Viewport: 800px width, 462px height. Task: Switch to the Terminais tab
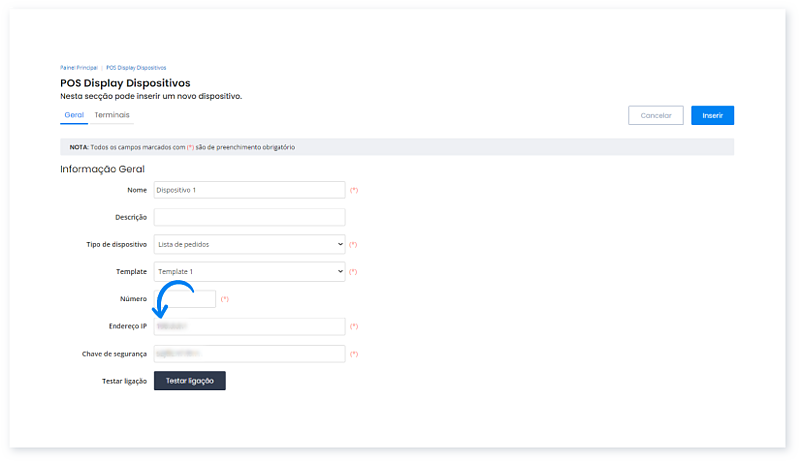pos(112,115)
